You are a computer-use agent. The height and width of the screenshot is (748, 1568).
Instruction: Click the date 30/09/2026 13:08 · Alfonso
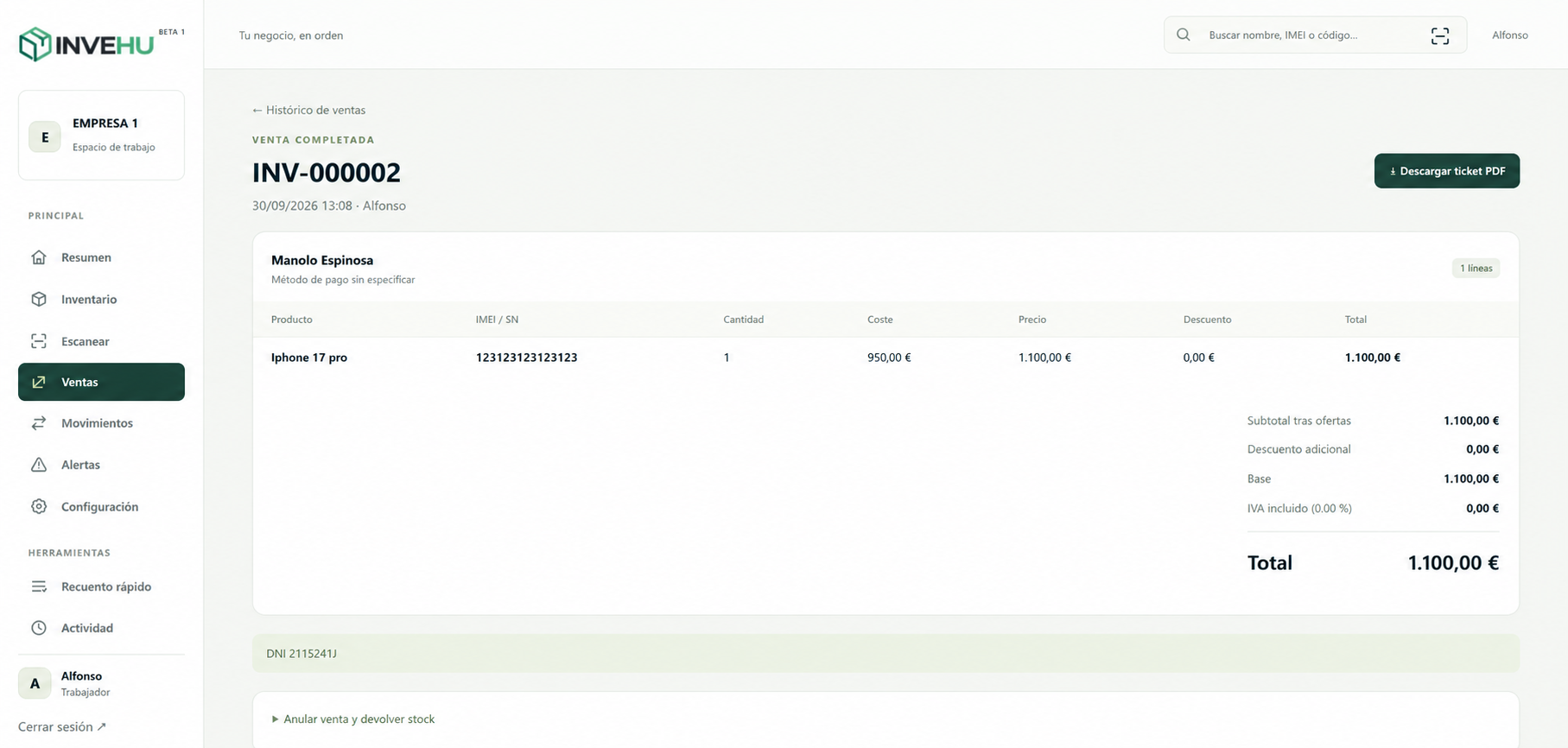329,206
